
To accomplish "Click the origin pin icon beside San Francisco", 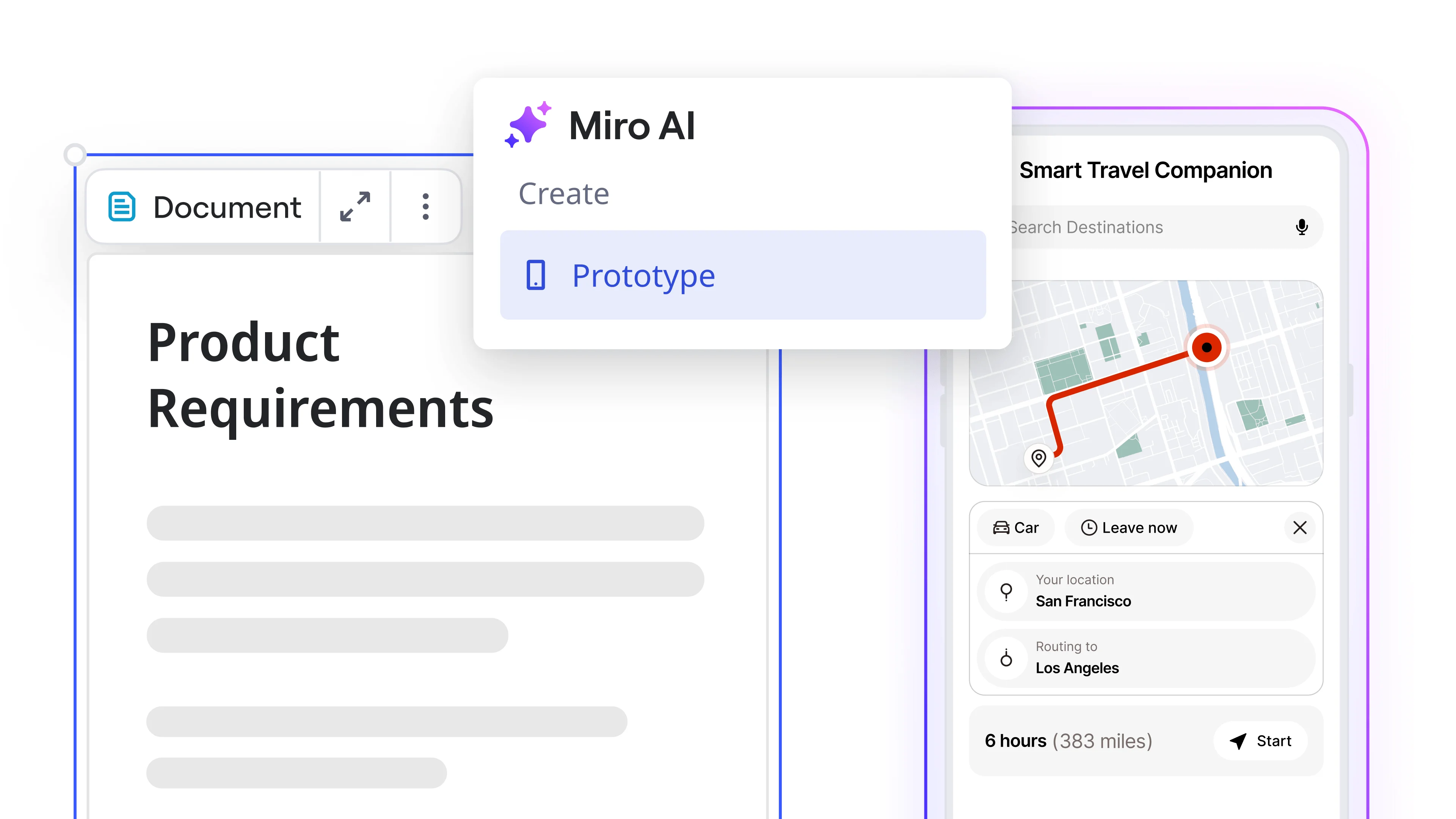I will [x=1006, y=592].
